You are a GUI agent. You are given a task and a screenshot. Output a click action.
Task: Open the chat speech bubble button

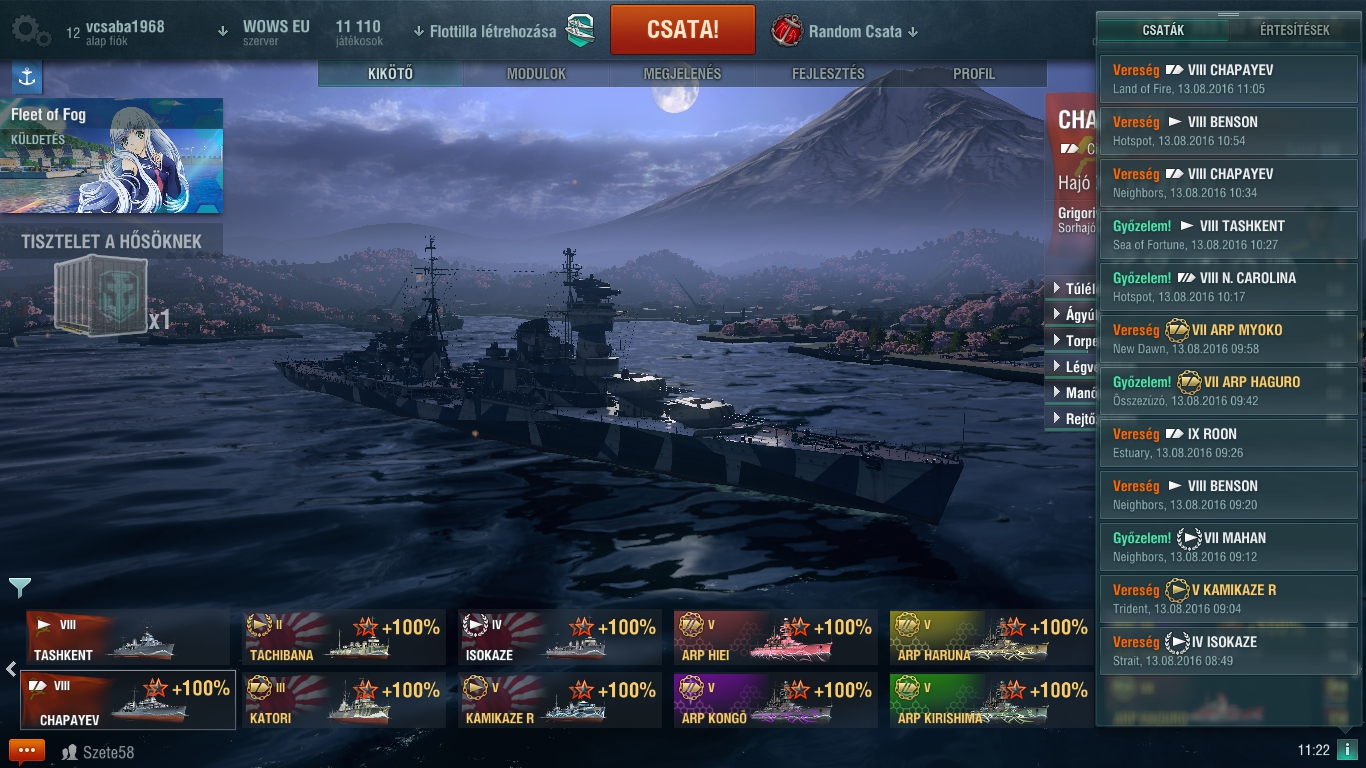27,751
